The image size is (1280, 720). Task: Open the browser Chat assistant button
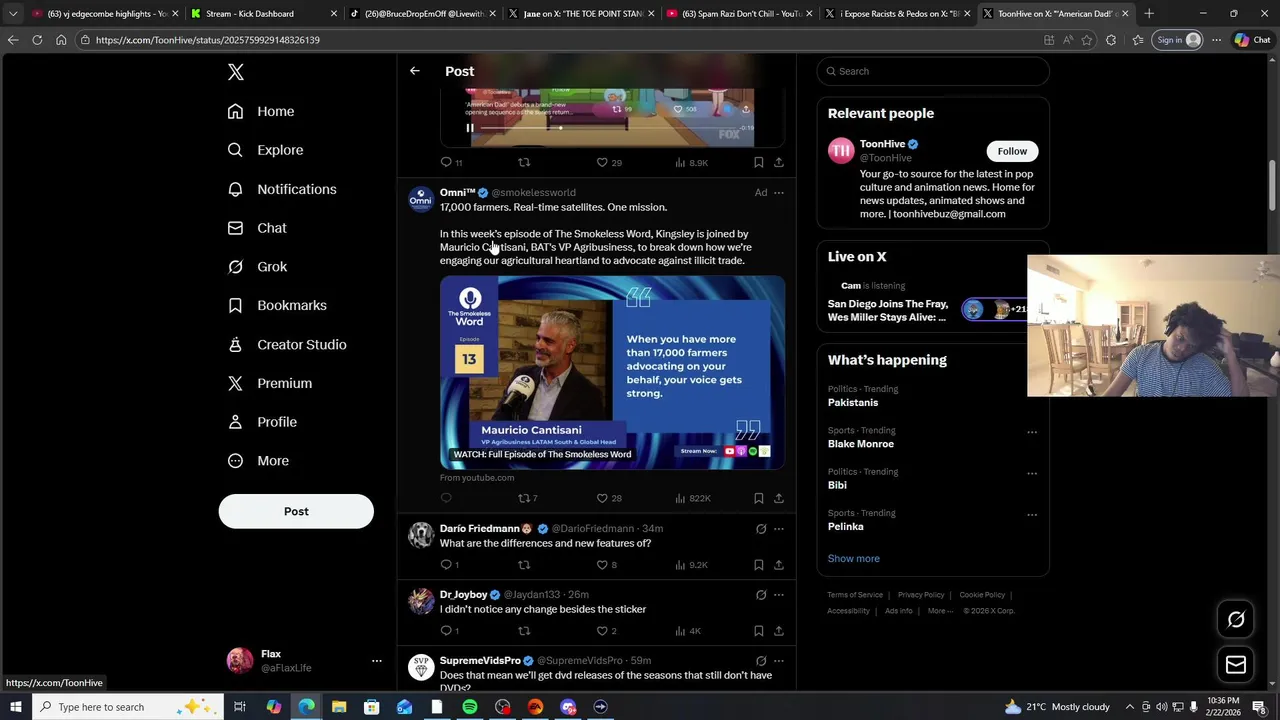(1252, 40)
